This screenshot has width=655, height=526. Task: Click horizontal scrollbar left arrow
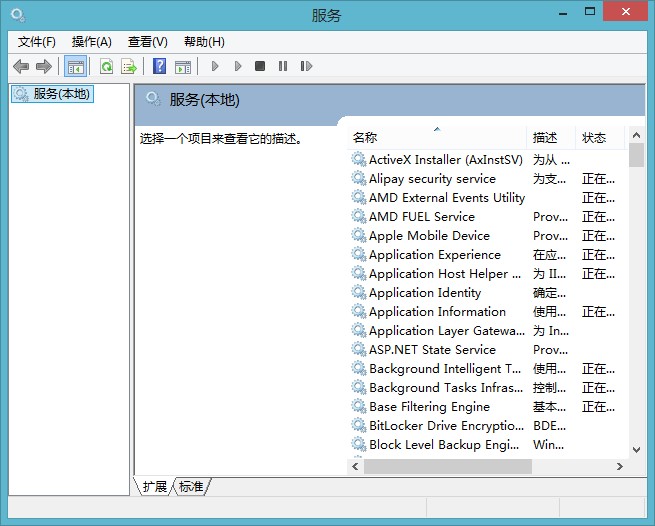[355, 466]
